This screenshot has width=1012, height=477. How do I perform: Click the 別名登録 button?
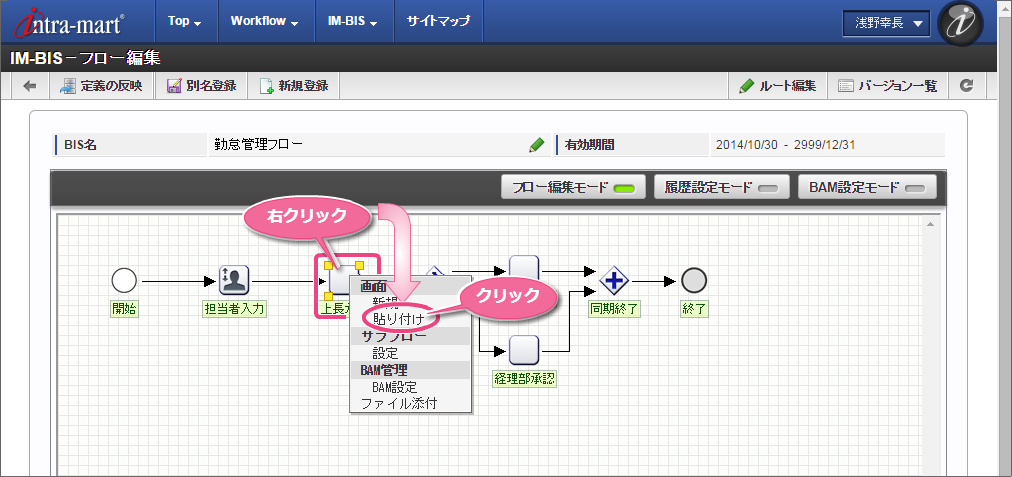click(201, 86)
